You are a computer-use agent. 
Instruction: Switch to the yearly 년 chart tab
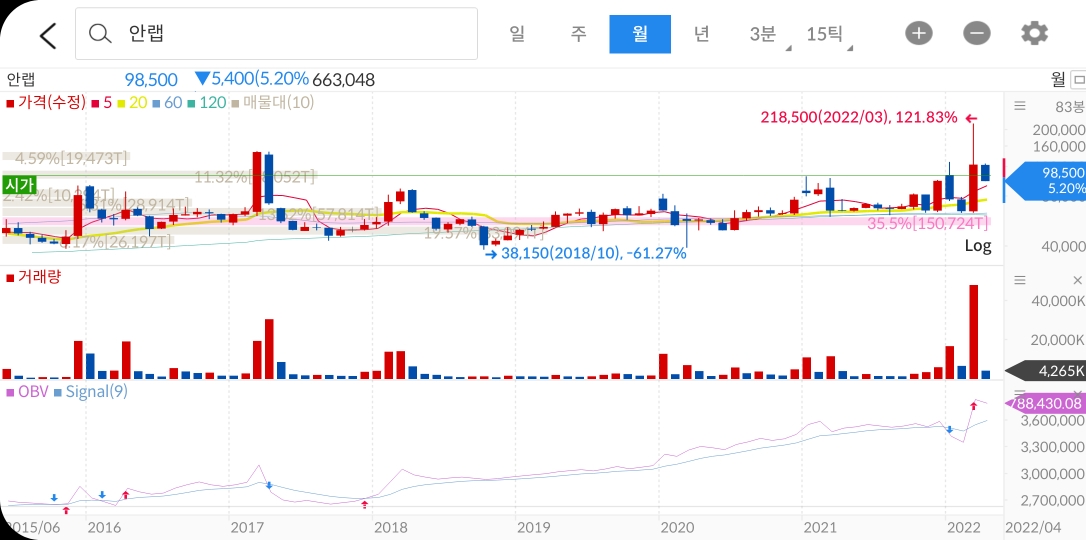[x=702, y=33]
